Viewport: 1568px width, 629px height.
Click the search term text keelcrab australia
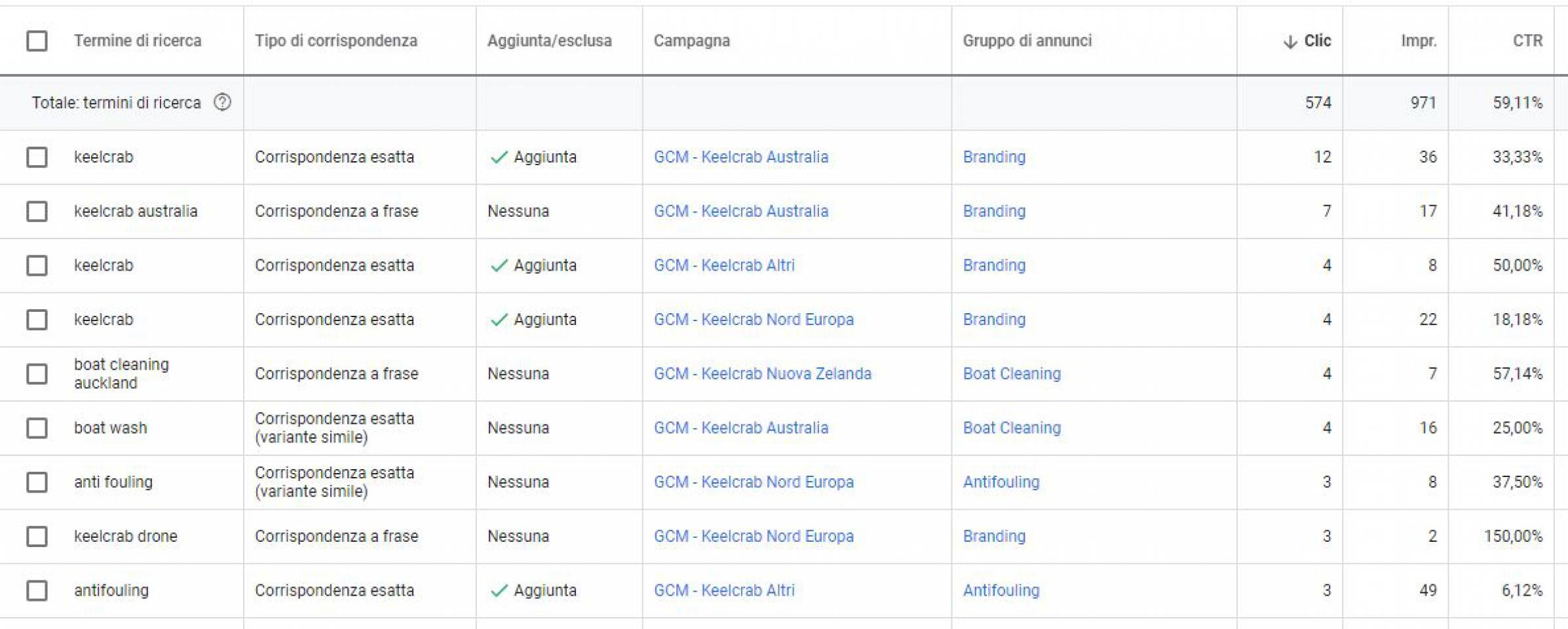[x=136, y=211]
